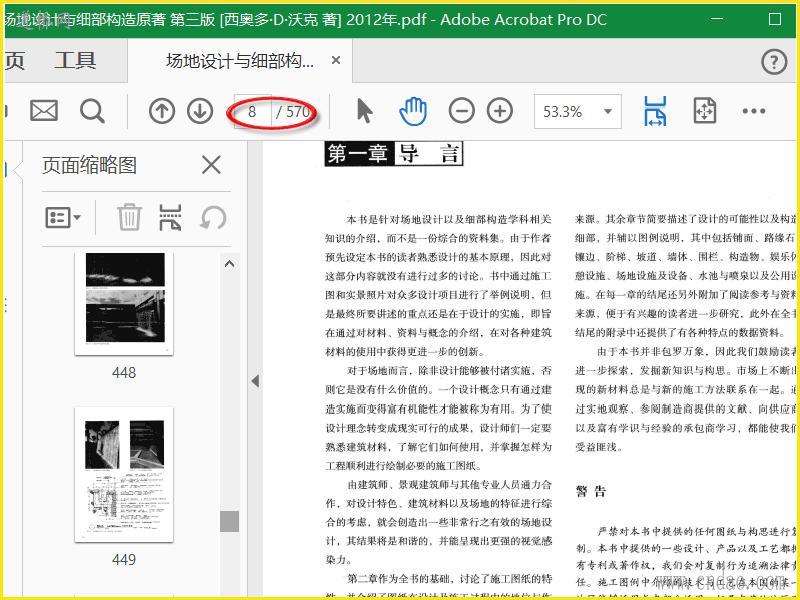Open thumbnail panel options menu
800x600 pixels.
[63, 218]
